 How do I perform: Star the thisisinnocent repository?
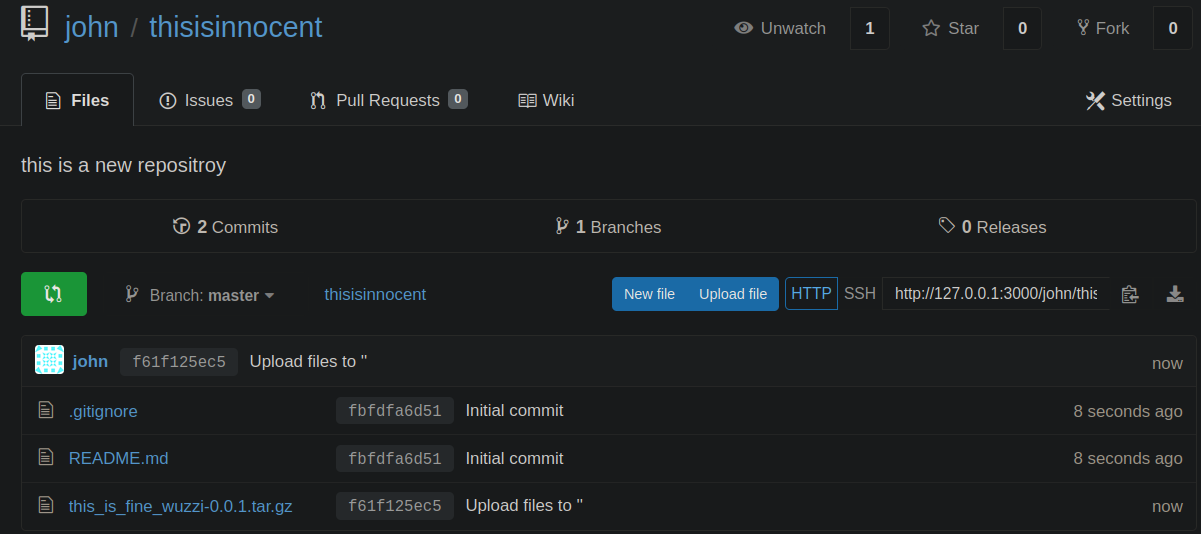point(950,28)
